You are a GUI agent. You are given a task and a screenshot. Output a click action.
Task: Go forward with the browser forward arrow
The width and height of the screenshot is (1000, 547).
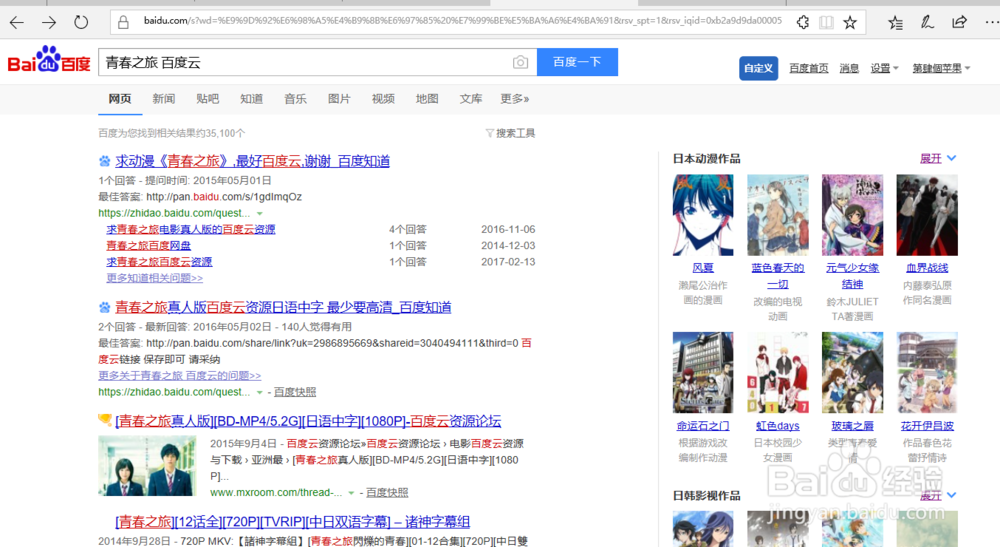[49, 23]
